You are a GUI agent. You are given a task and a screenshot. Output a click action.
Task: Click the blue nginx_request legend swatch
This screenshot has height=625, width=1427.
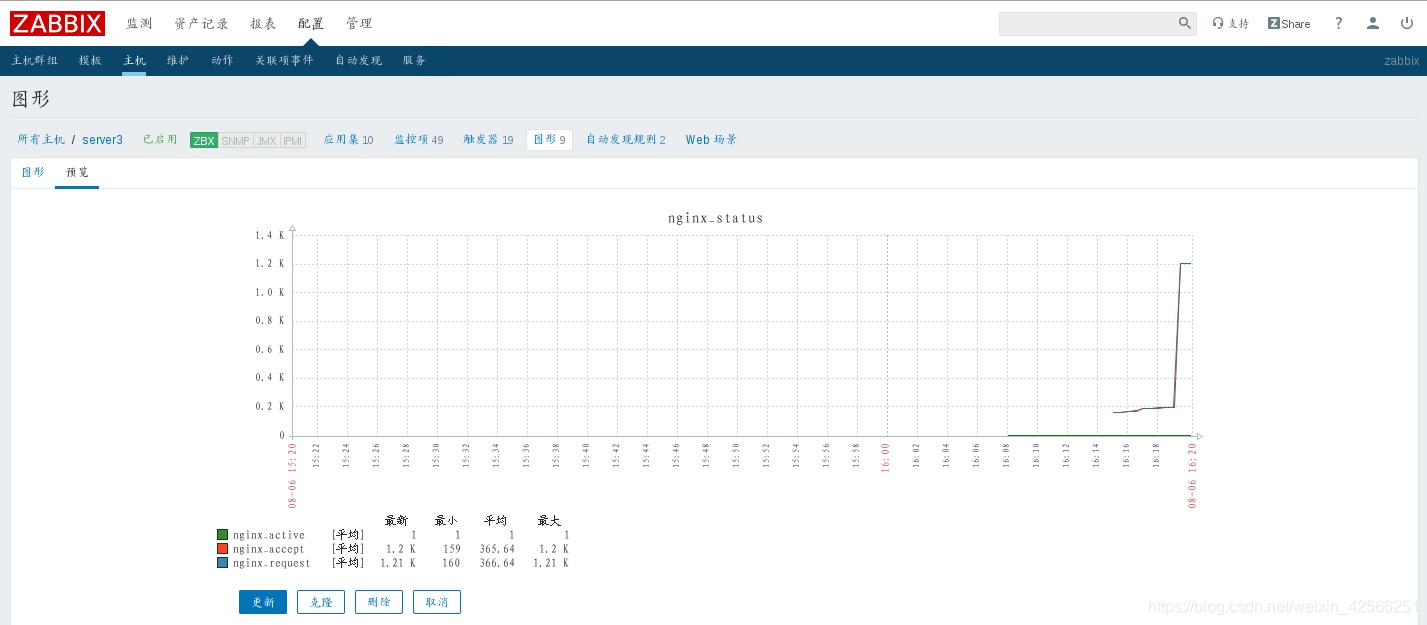pos(222,563)
